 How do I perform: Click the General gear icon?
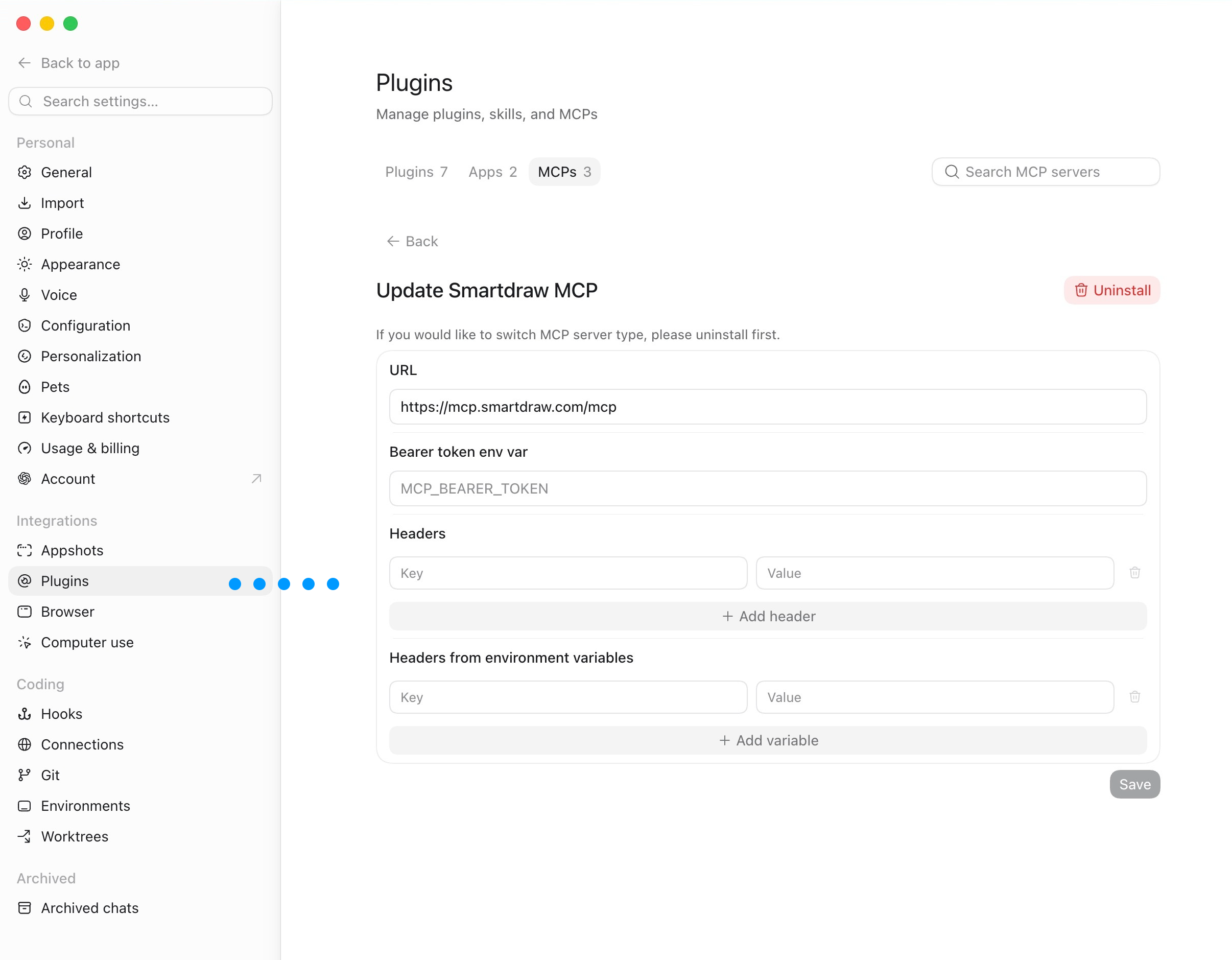[24, 172]
